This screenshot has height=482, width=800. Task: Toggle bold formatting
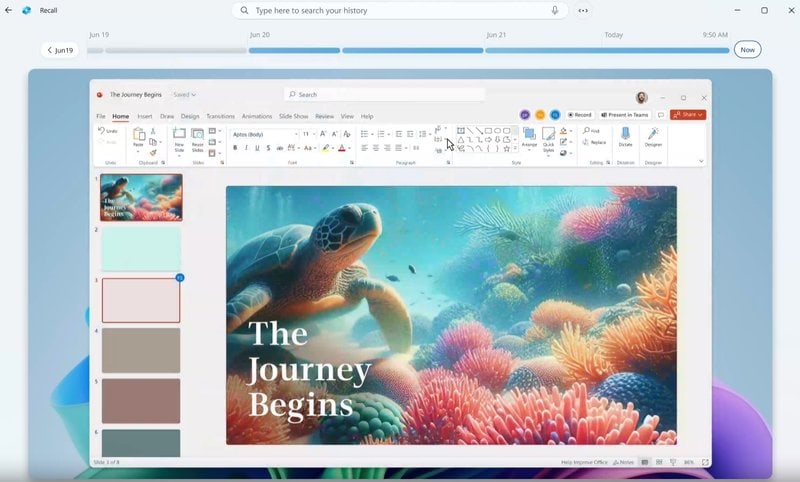click(235, 148)
